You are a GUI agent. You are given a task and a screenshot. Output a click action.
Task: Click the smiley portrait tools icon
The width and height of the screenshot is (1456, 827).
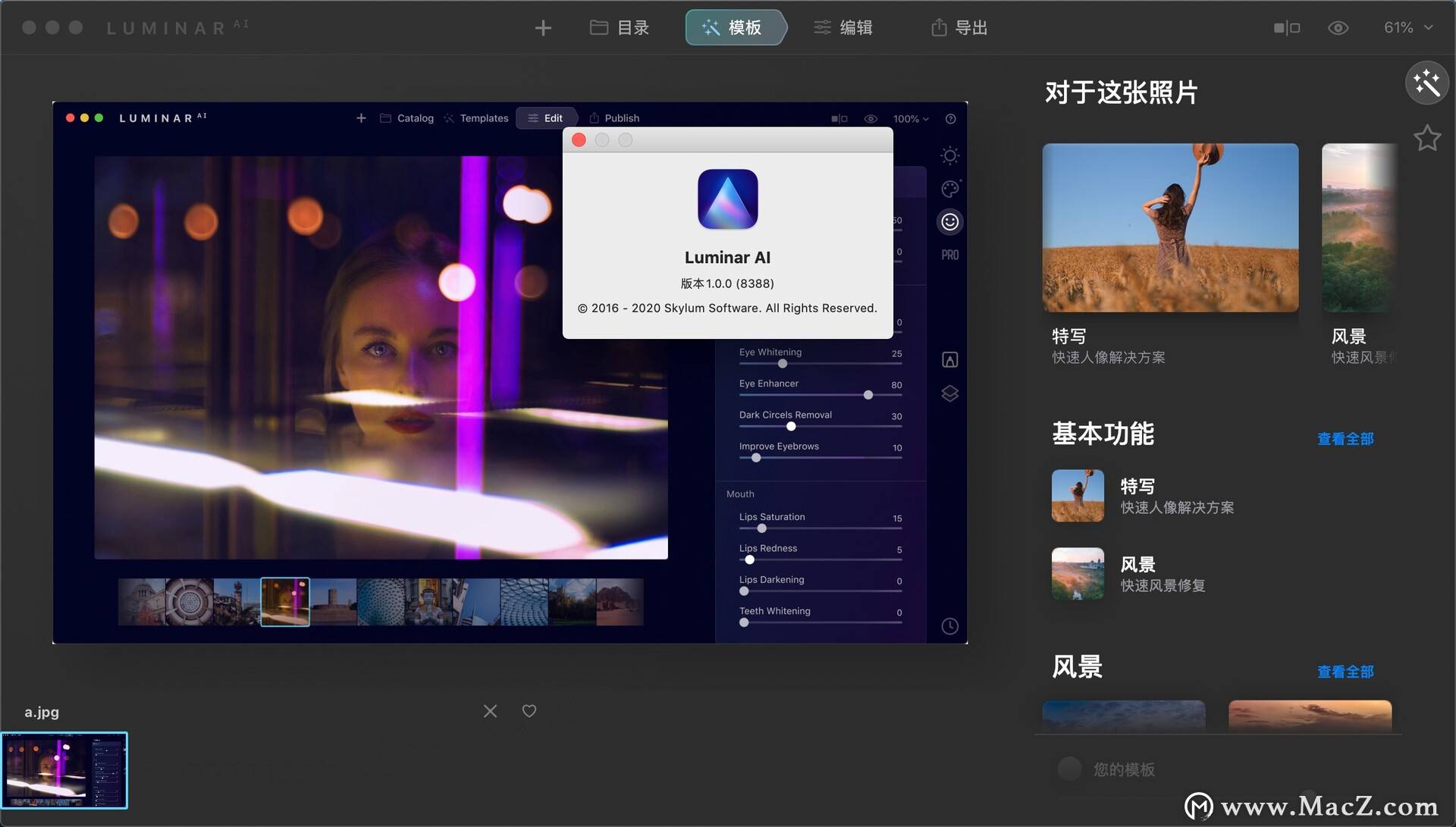coord(949,222)
